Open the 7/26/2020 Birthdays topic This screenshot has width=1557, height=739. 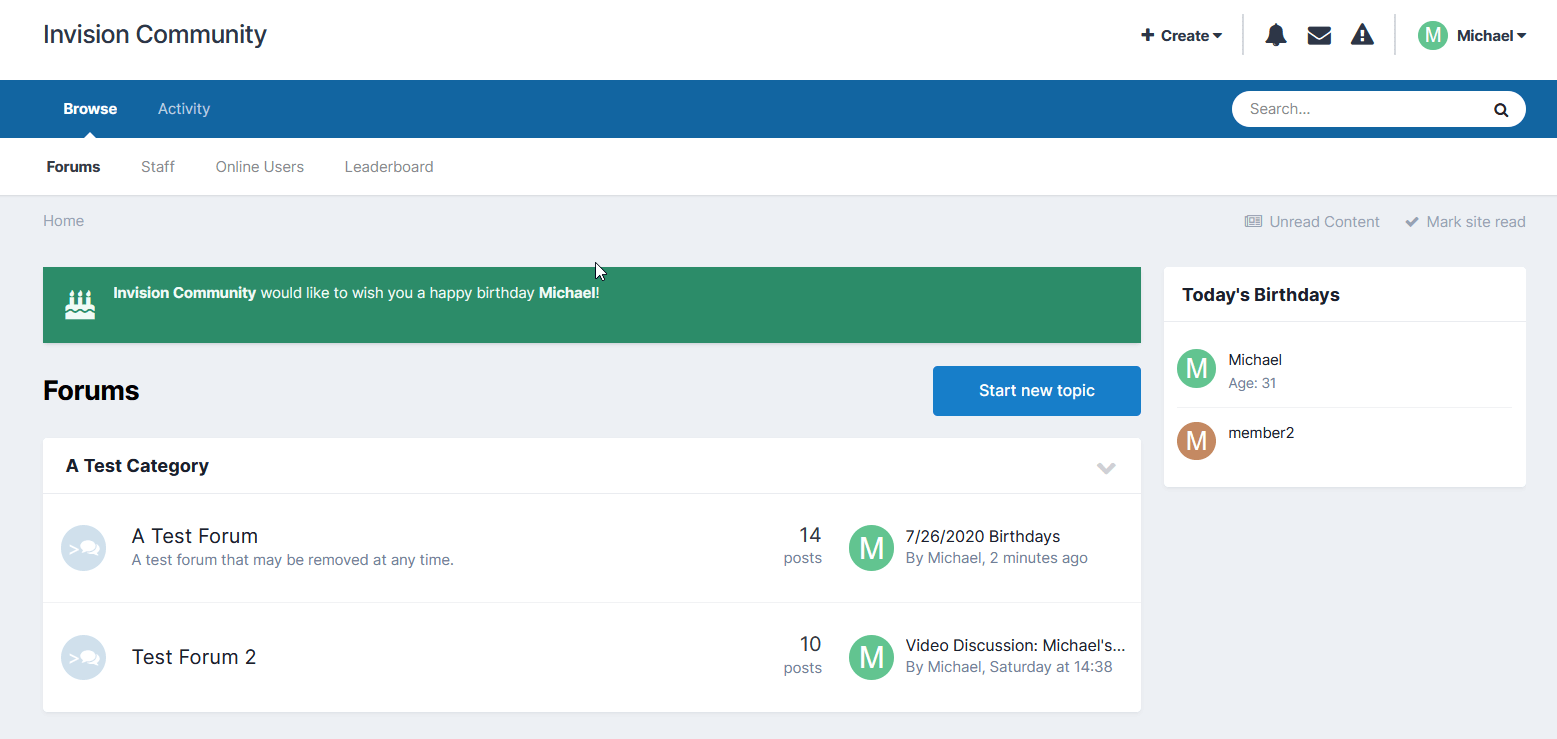pyautogui.click(x=982, y=537)
